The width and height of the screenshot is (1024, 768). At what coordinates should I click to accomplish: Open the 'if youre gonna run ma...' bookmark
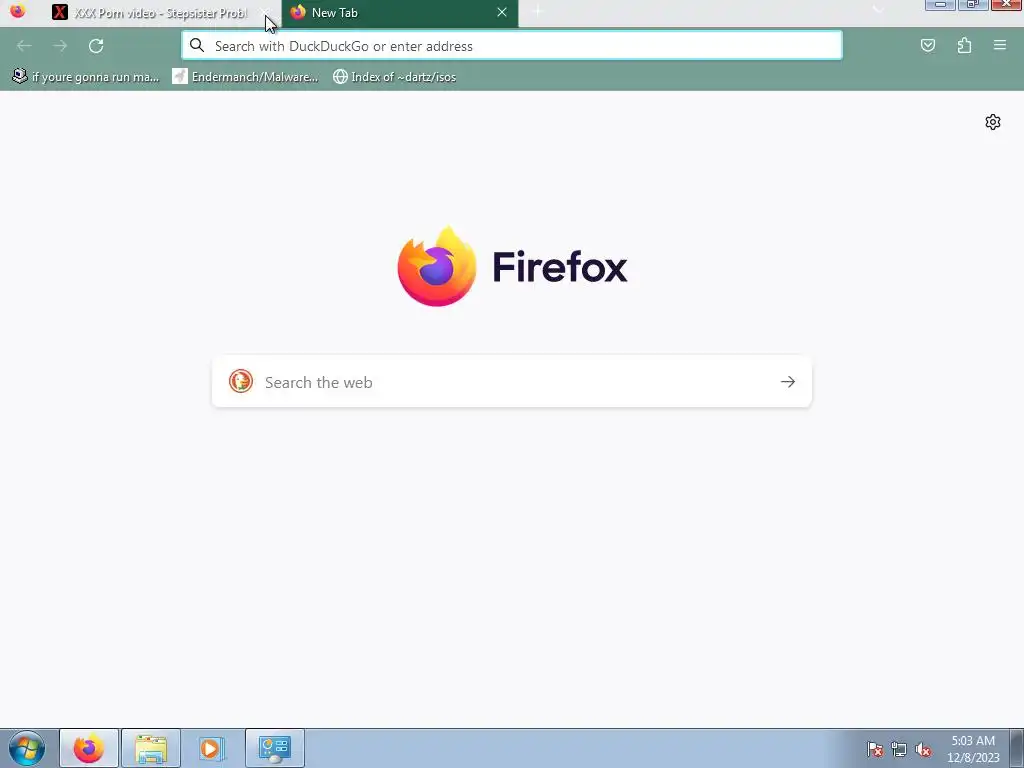86,76
